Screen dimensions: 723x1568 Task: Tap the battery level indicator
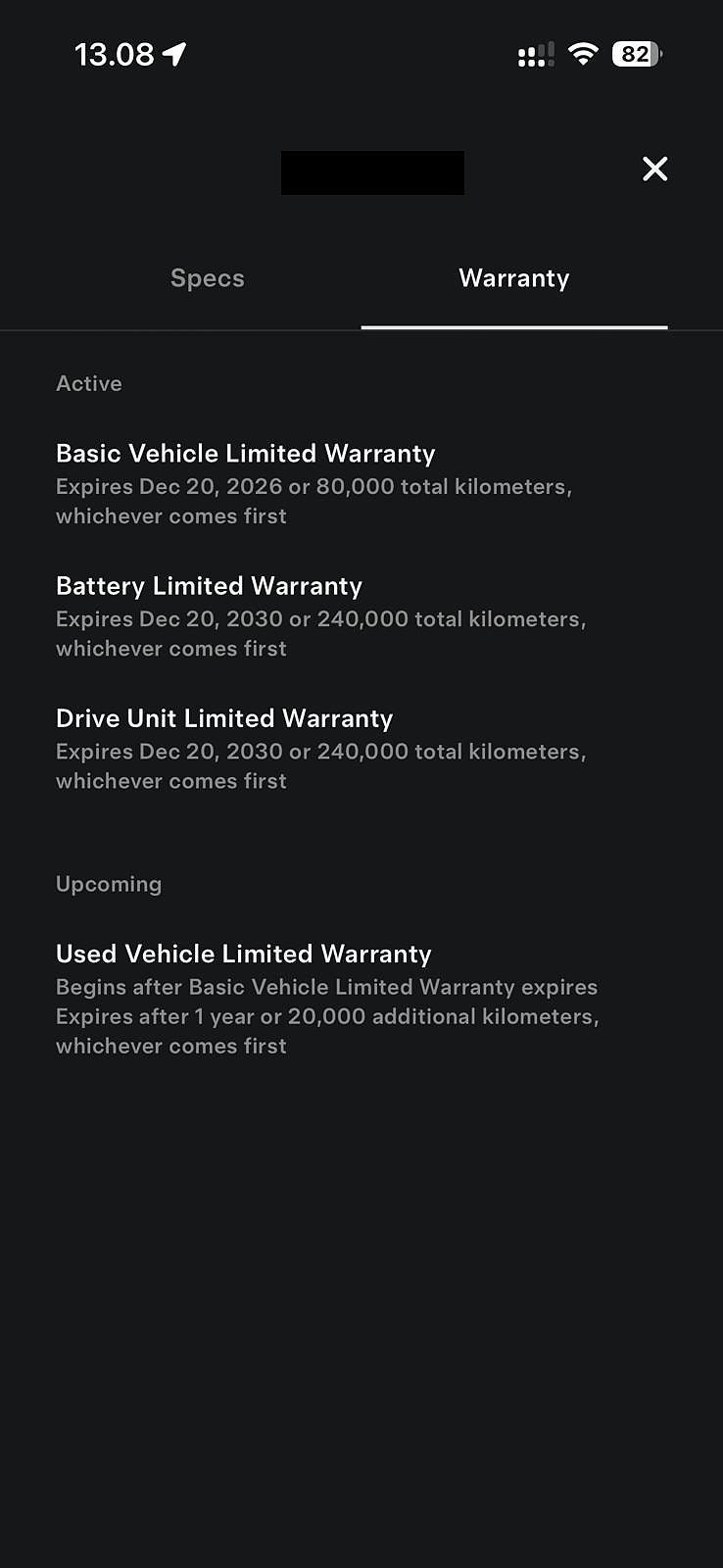coord(636,54)
